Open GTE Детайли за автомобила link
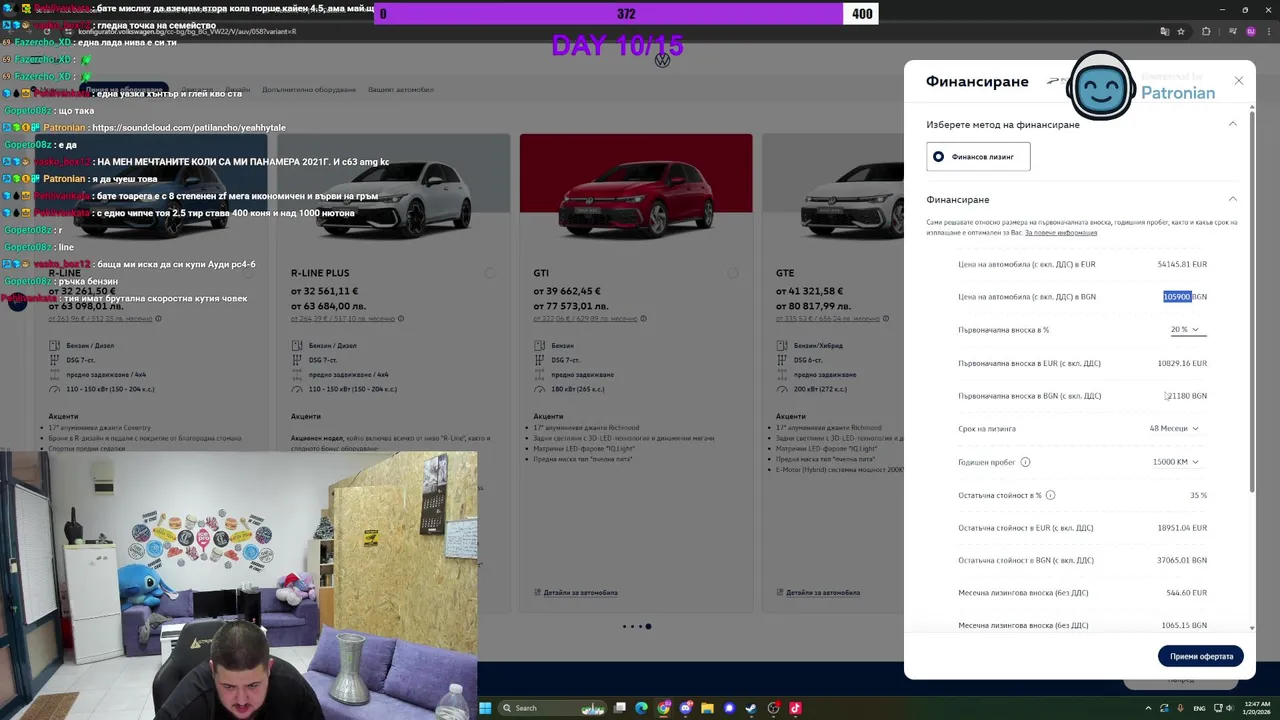Viewport: 1280px width, 720px height. click(x=822, y=593)
